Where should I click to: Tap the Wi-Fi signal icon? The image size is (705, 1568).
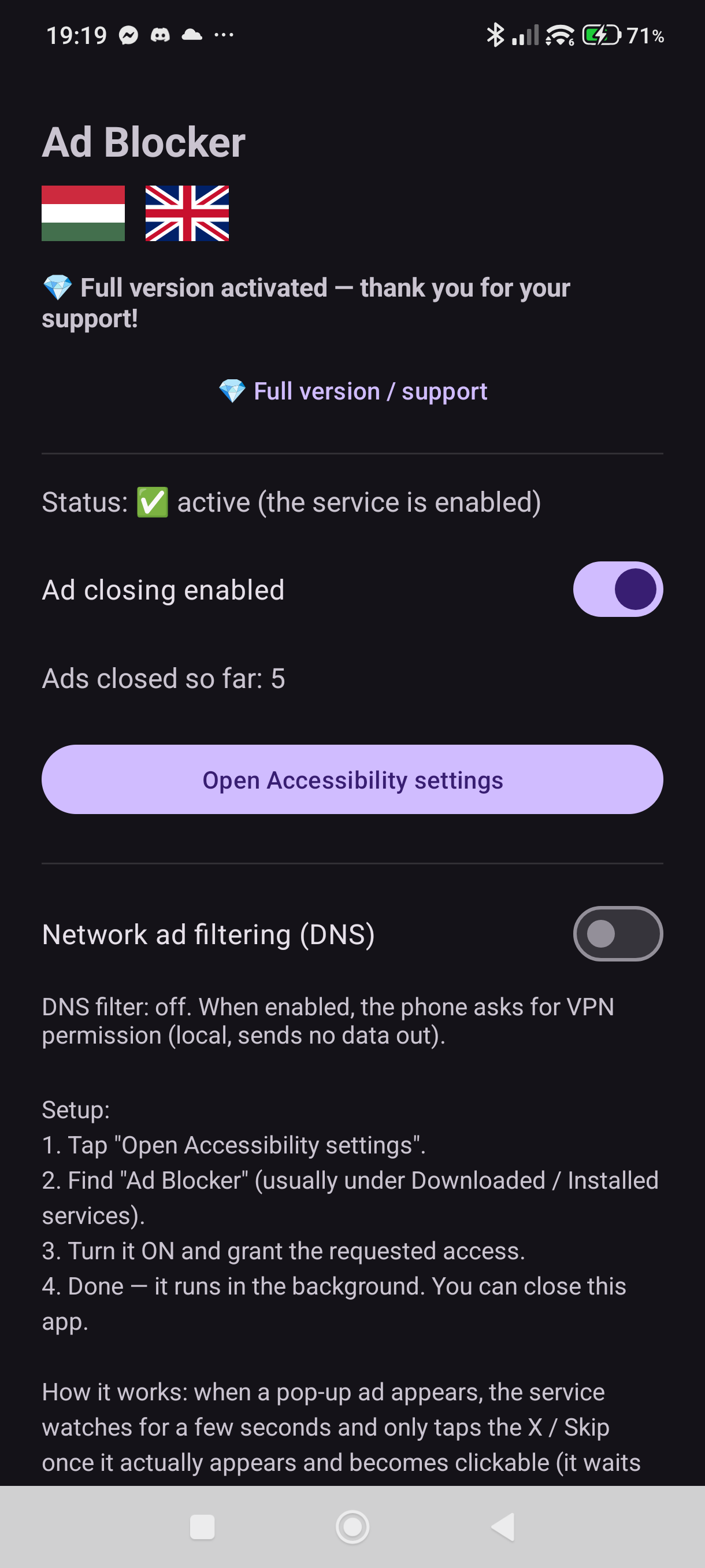click(x=559, y=35)
